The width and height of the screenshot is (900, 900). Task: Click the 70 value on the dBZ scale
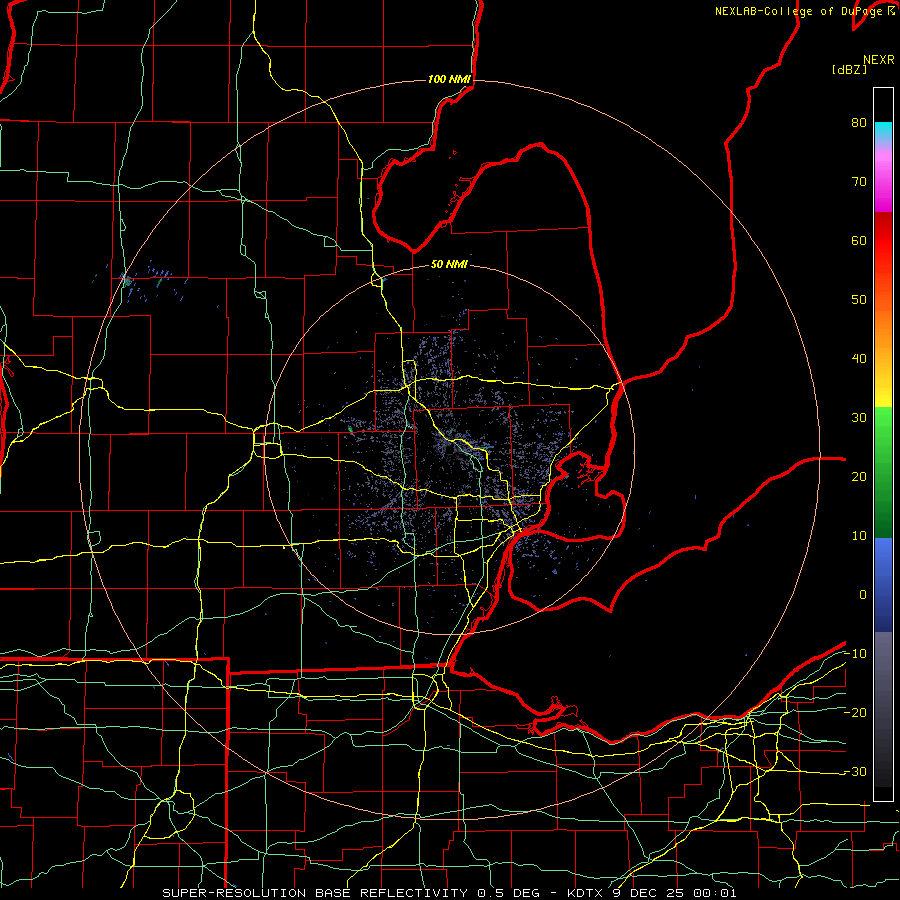pos(859,181)
